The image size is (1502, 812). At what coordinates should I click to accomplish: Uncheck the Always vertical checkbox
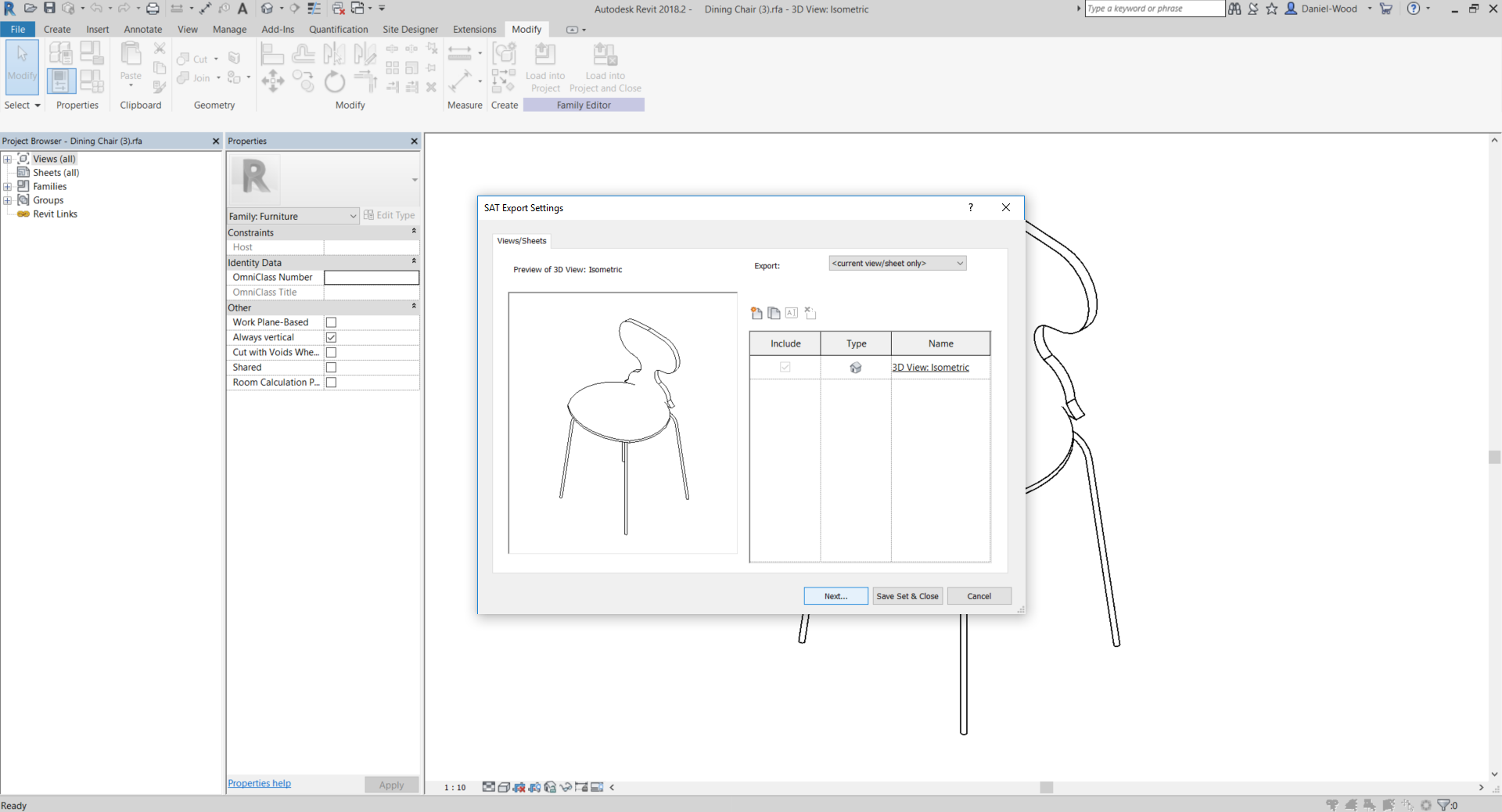(x=331, y=337)
